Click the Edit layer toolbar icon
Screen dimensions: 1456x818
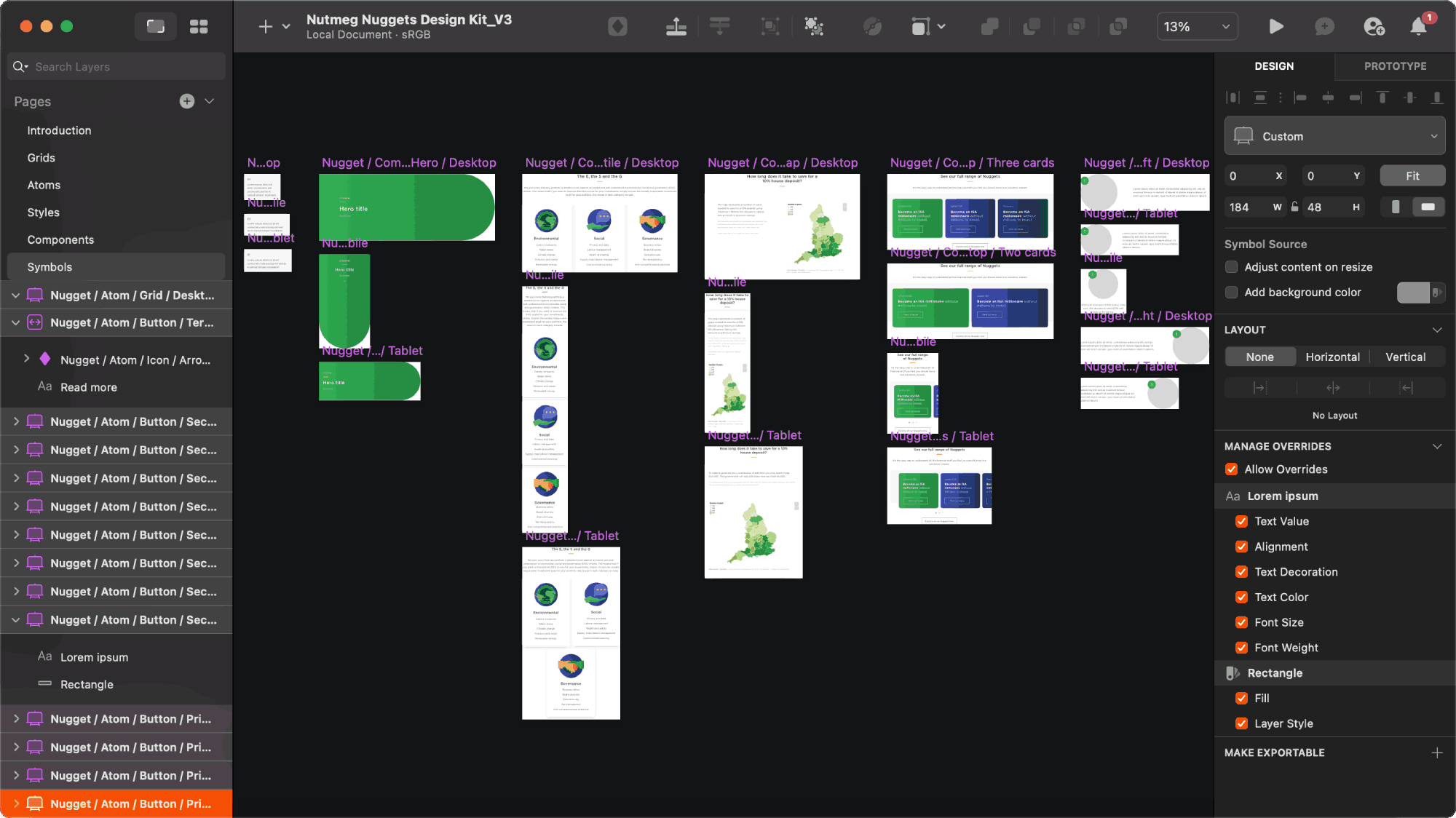click(x=872, y=27)
